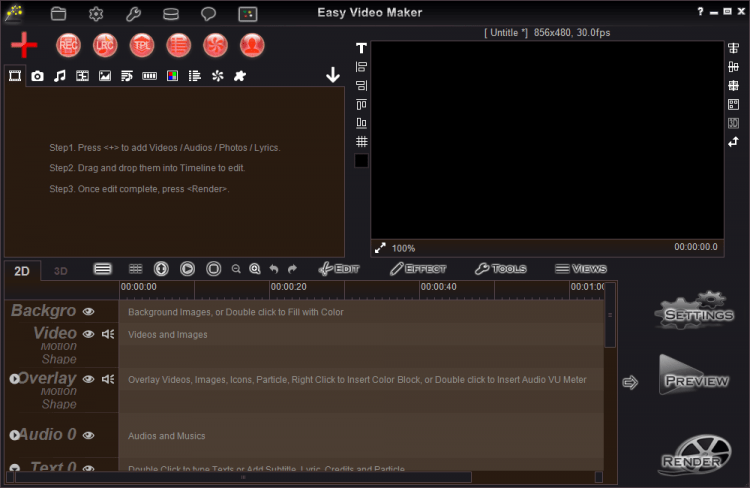Open the REC screen recorder
The height and width of the screenshot is (488, 750).
[x=68, y=45]
